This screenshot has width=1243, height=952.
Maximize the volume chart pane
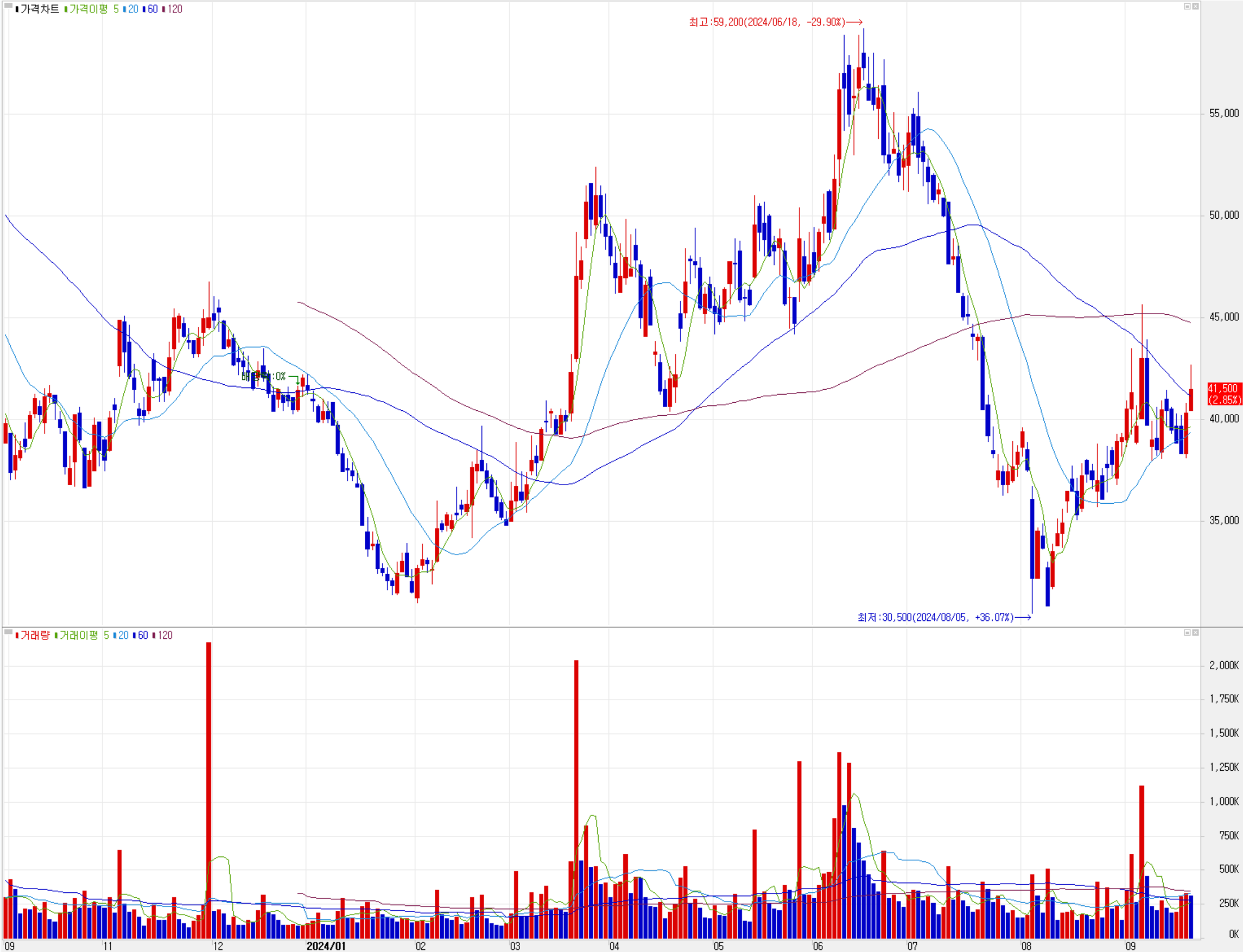pos(1187,632)
